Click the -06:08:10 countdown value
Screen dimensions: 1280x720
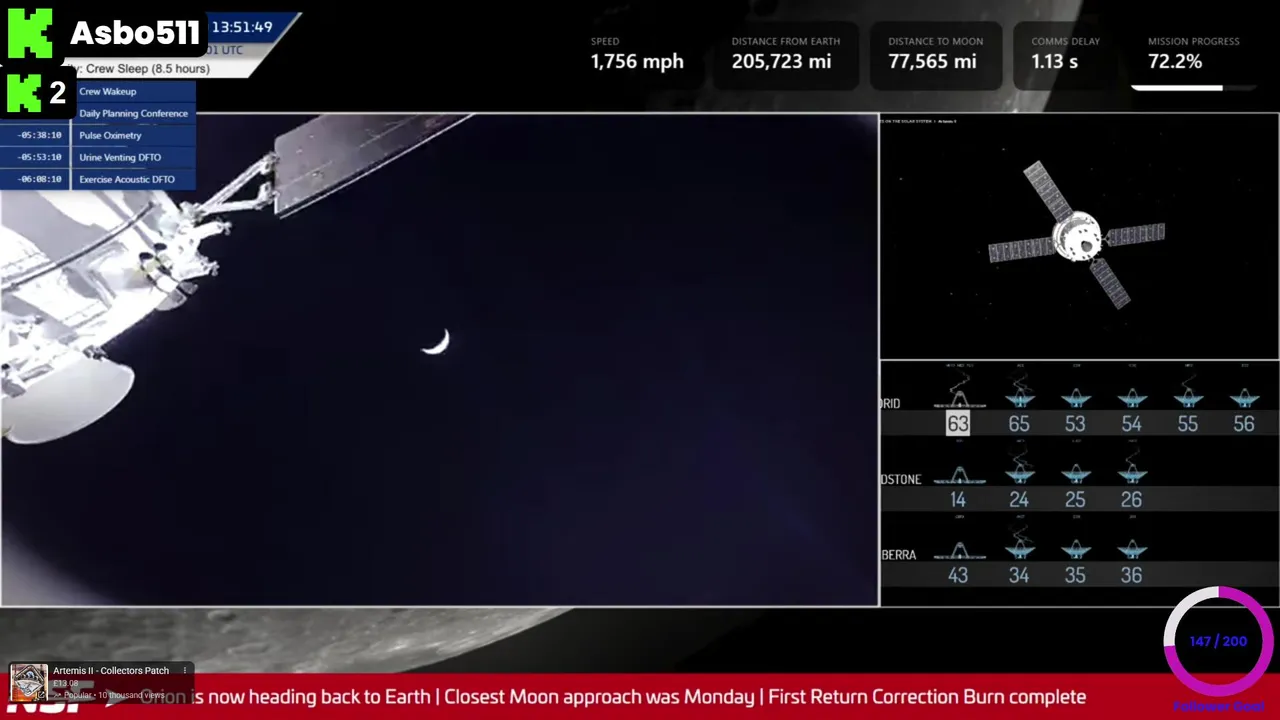(39, 179)
